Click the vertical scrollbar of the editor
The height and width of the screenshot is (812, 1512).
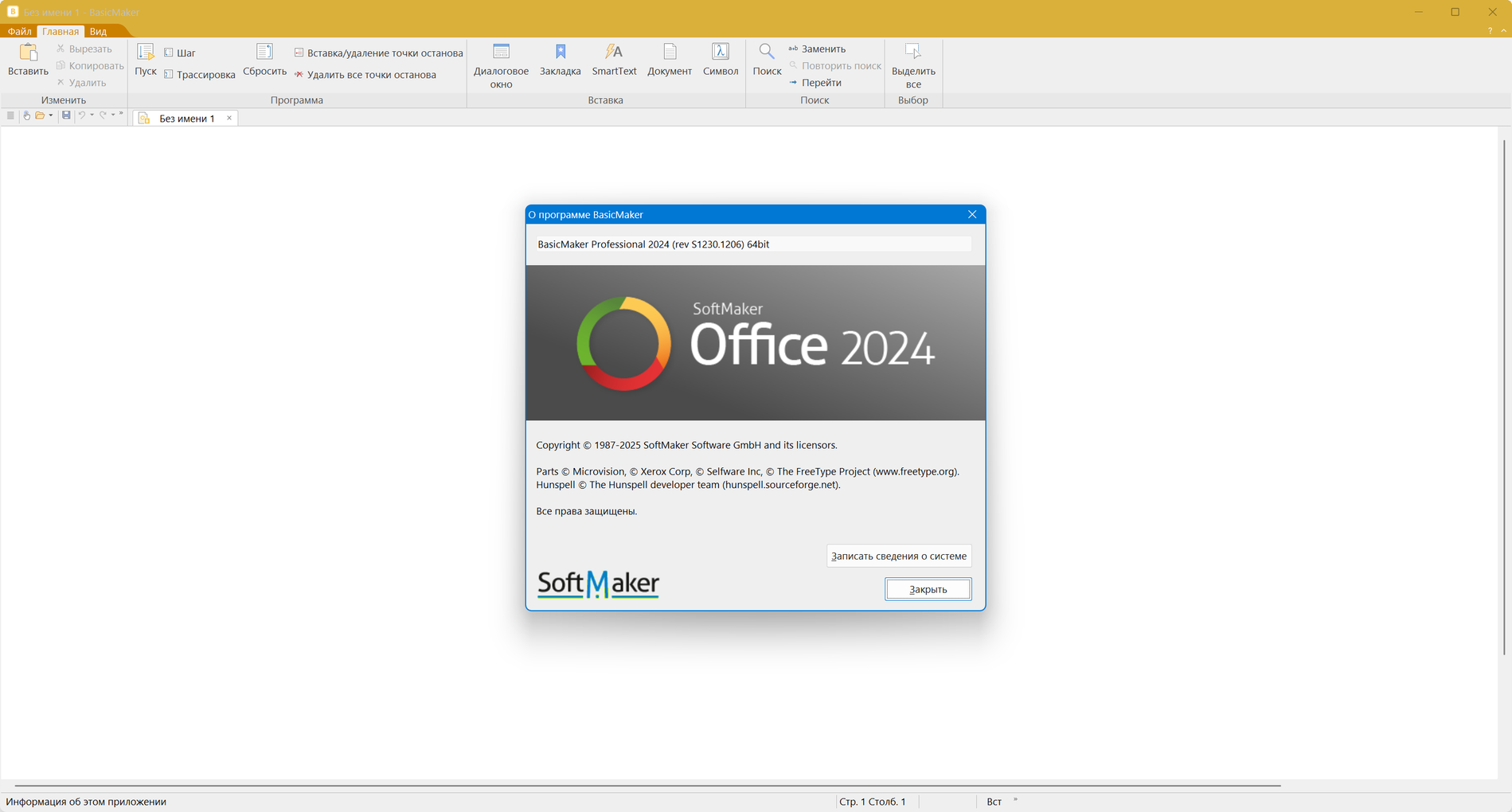[x=1504, y=398]
